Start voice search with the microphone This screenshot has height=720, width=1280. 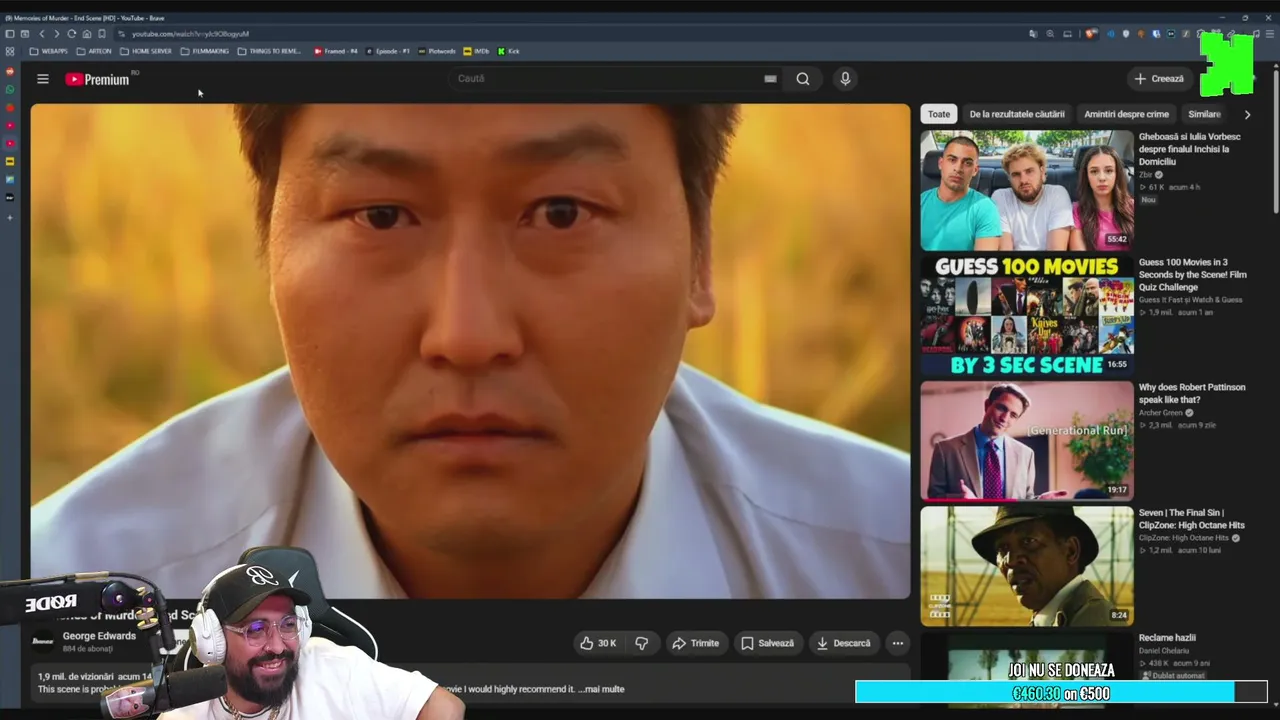point(845,79)
